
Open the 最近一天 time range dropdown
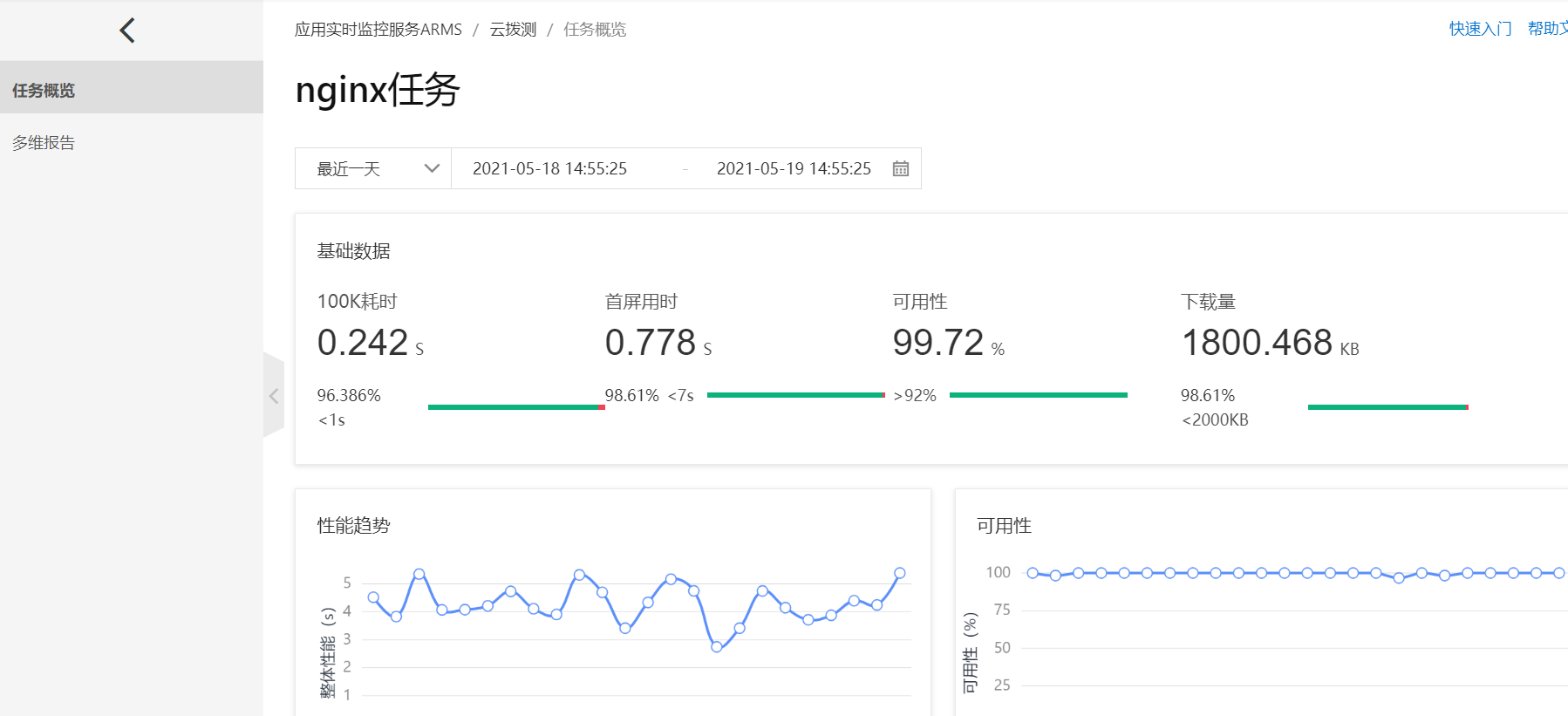(373, 168)
